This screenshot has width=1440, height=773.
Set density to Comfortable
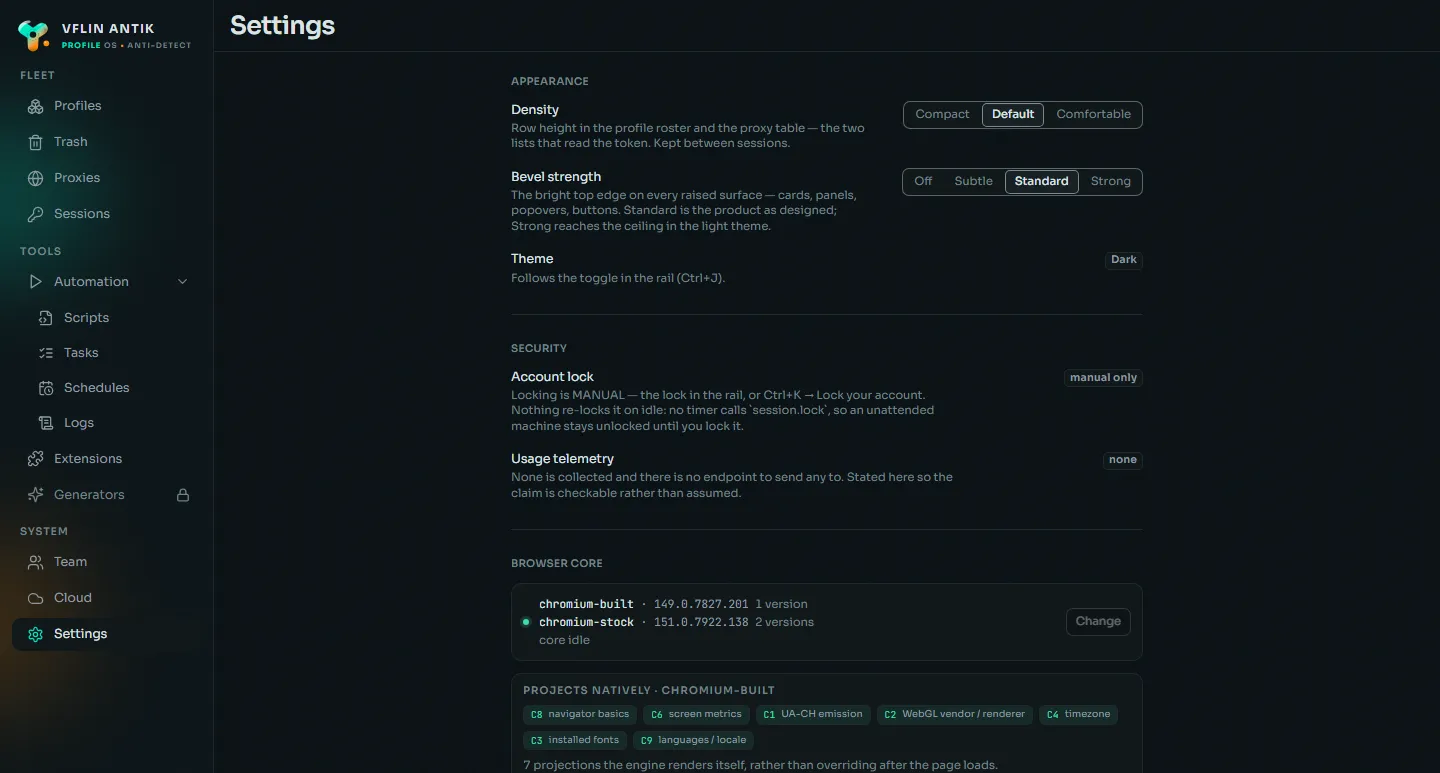(1093, 114)
